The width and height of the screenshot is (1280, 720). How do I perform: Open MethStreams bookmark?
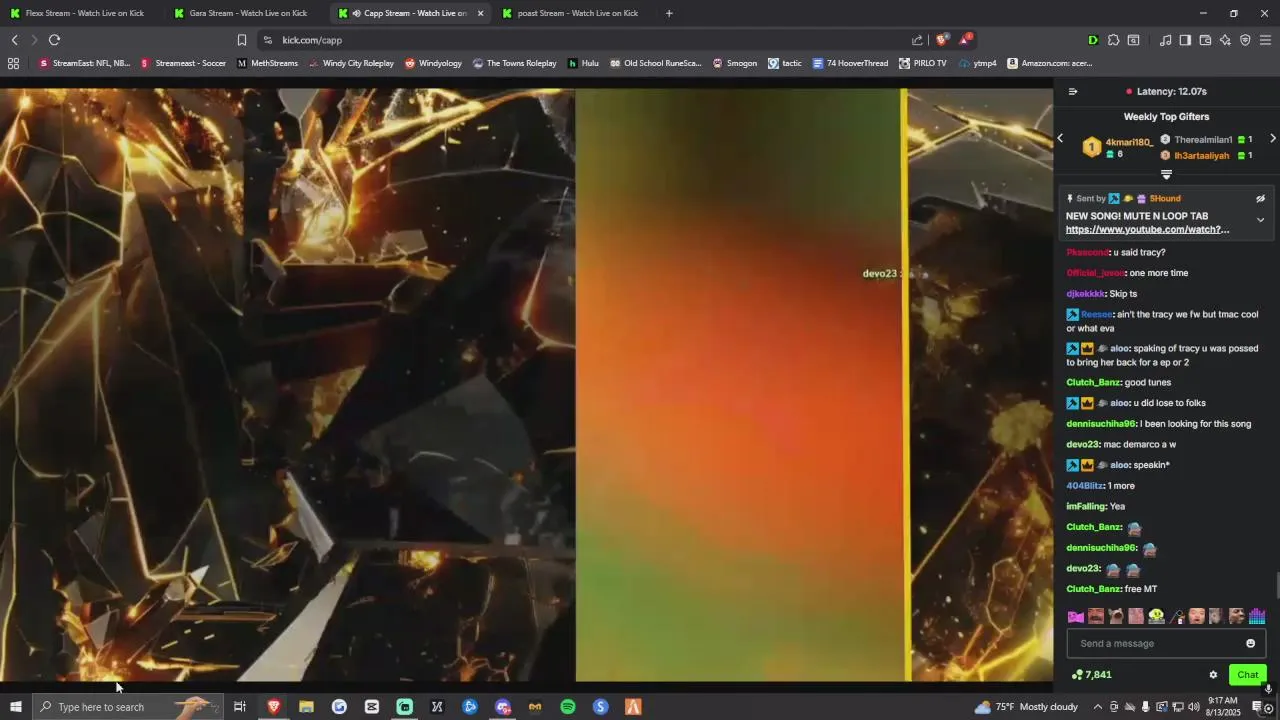click(x=267, y=63)
